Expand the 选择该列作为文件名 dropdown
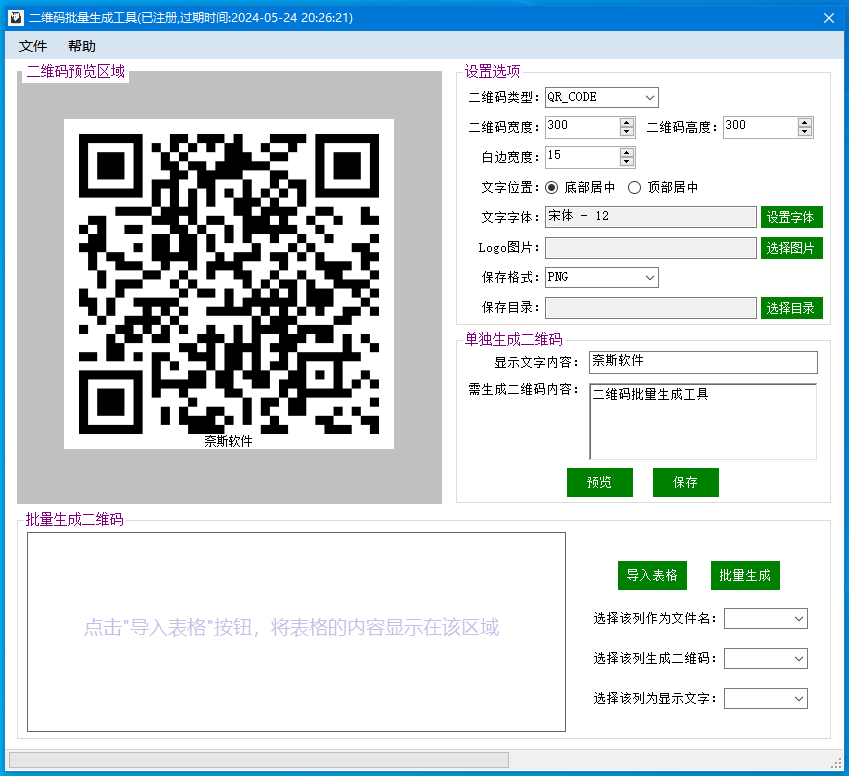849x776 pixels. tap(798, 618)
